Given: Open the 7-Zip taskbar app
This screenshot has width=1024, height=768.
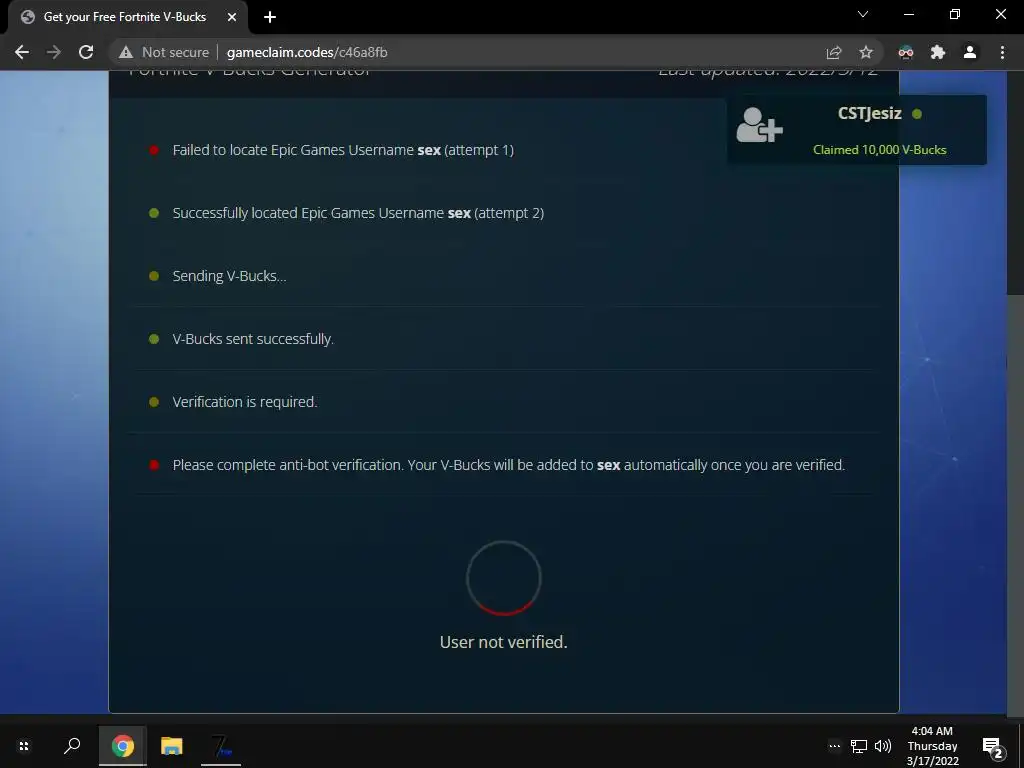Looking at the screenshot, I should [x=221, y=746].
